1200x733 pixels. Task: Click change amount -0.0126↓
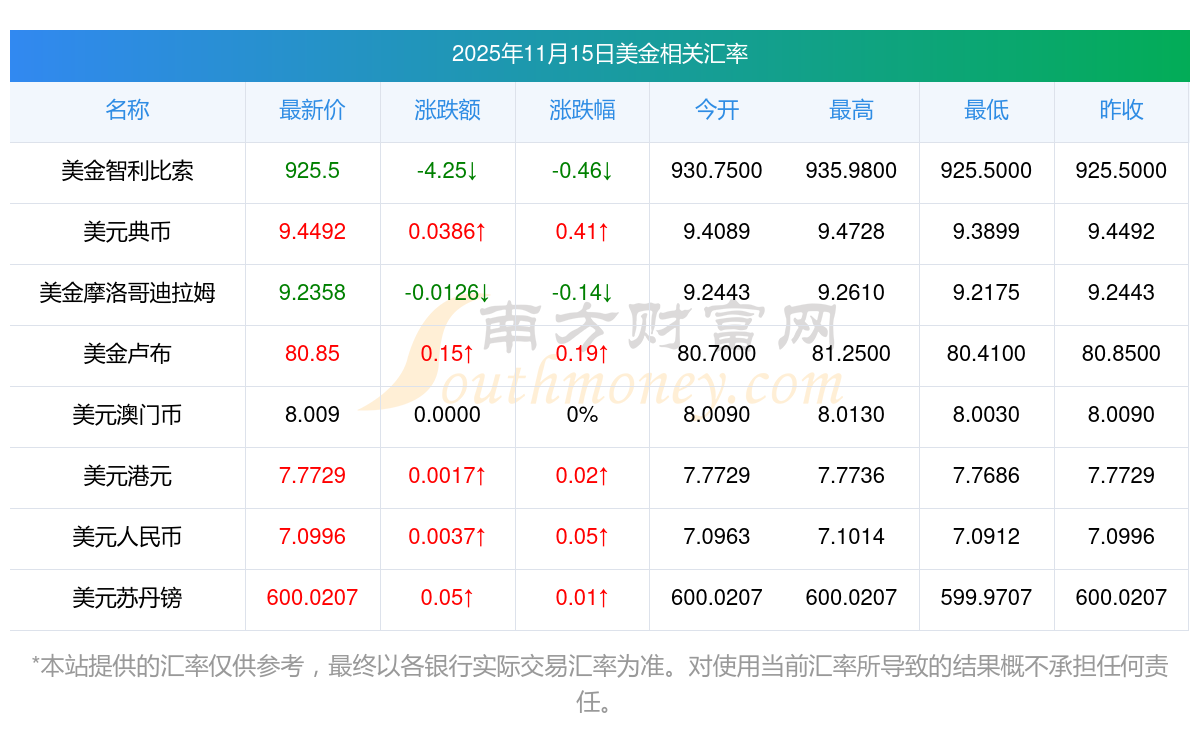coord(447,293)
